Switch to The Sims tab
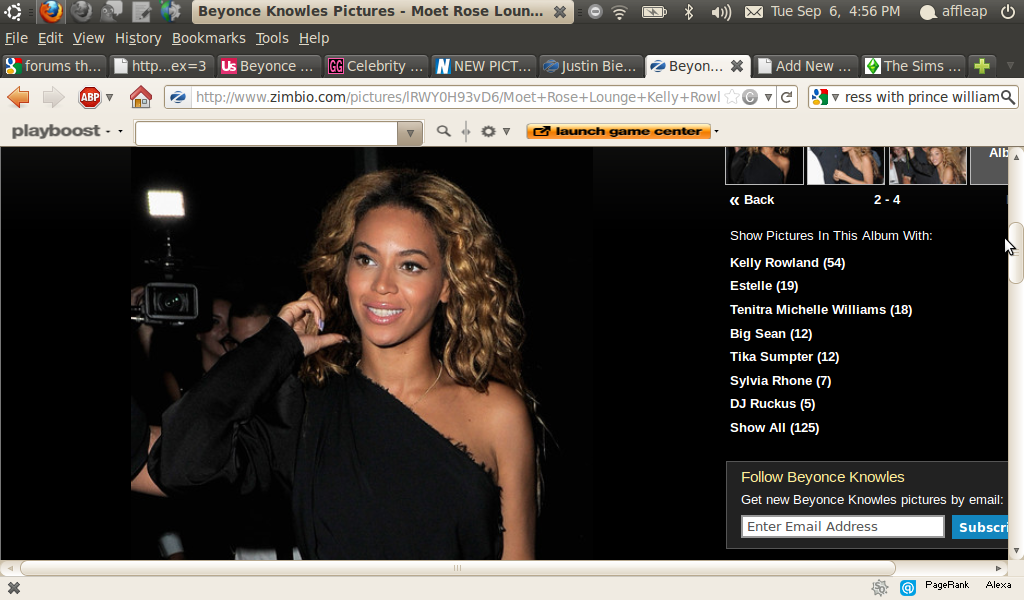The width and height of the screenshot is (1024, 600). [x=914, y=66]
